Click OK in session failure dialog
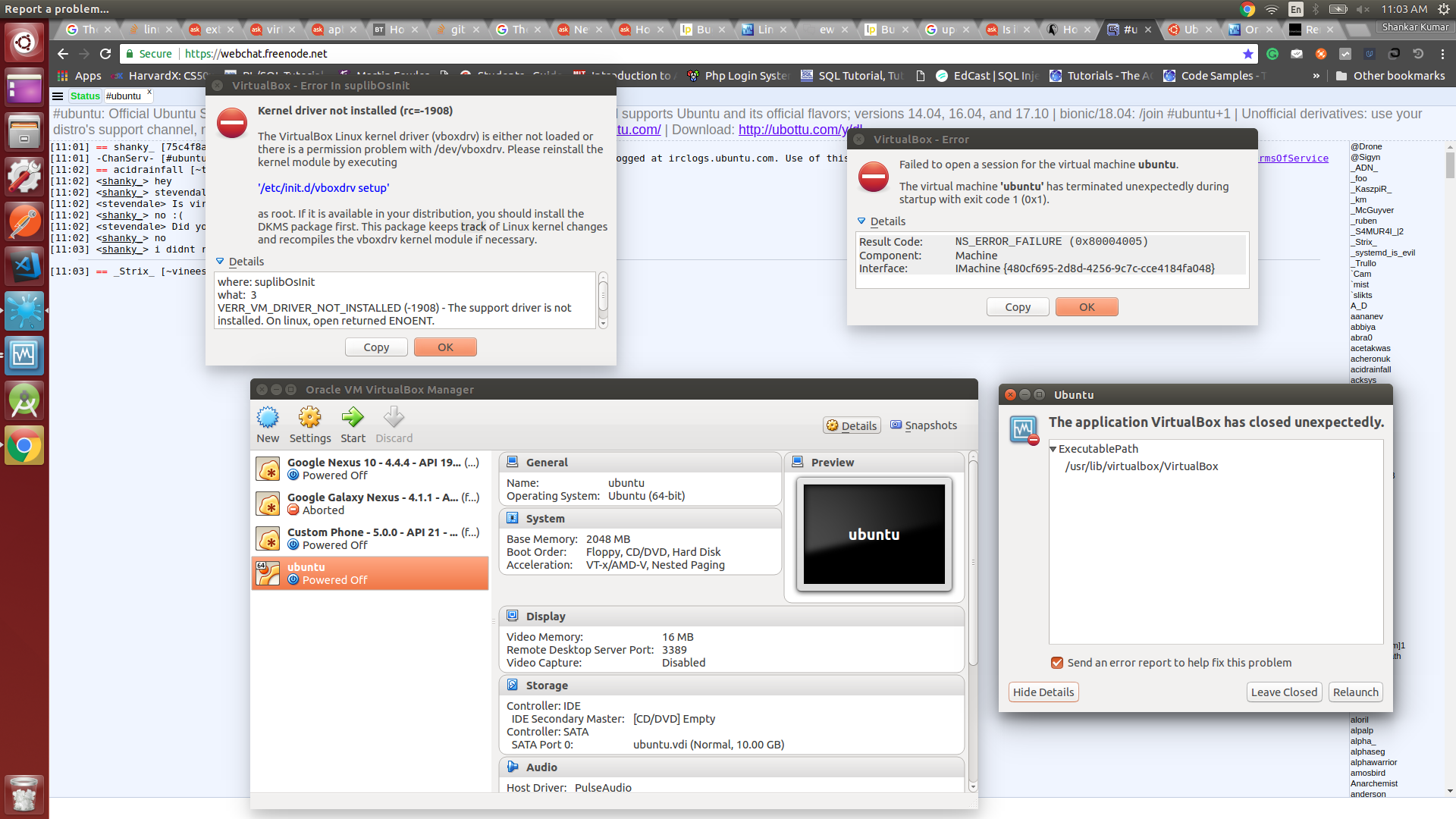 [x=1087, y=306]
